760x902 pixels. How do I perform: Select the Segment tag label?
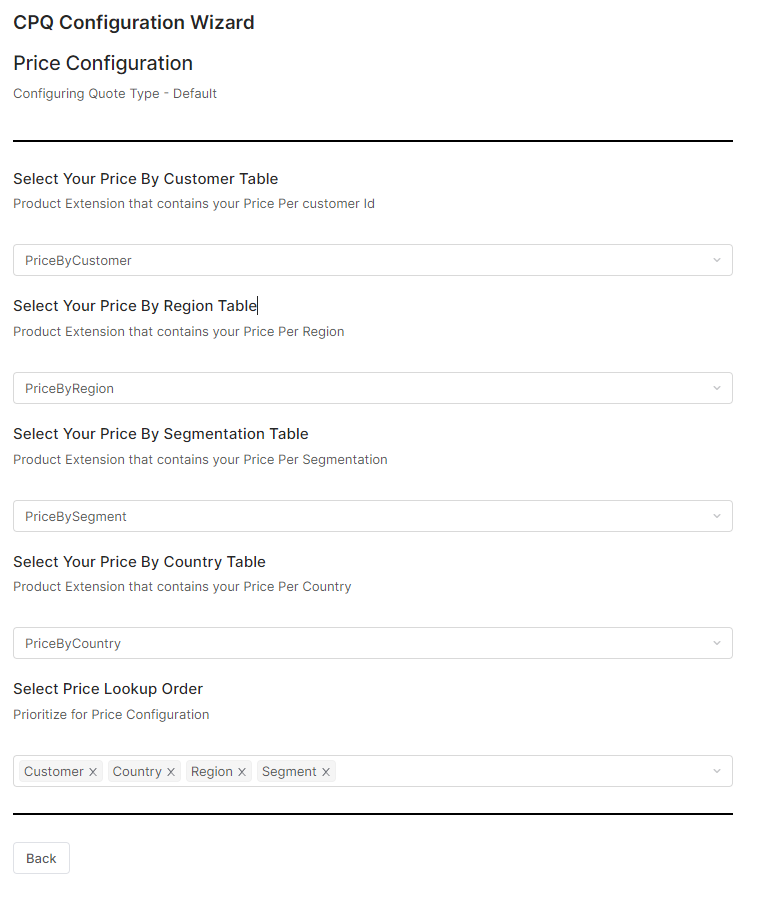pos(289,772)
